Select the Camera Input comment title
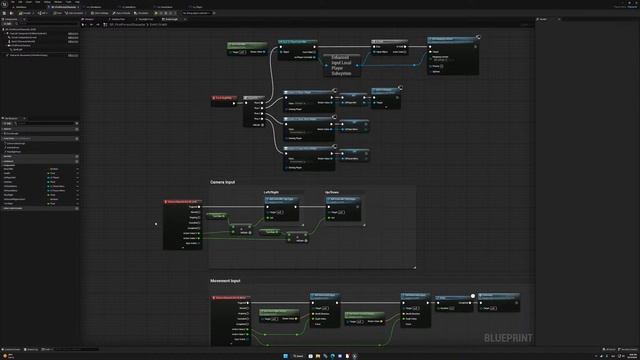 point(222,182)
